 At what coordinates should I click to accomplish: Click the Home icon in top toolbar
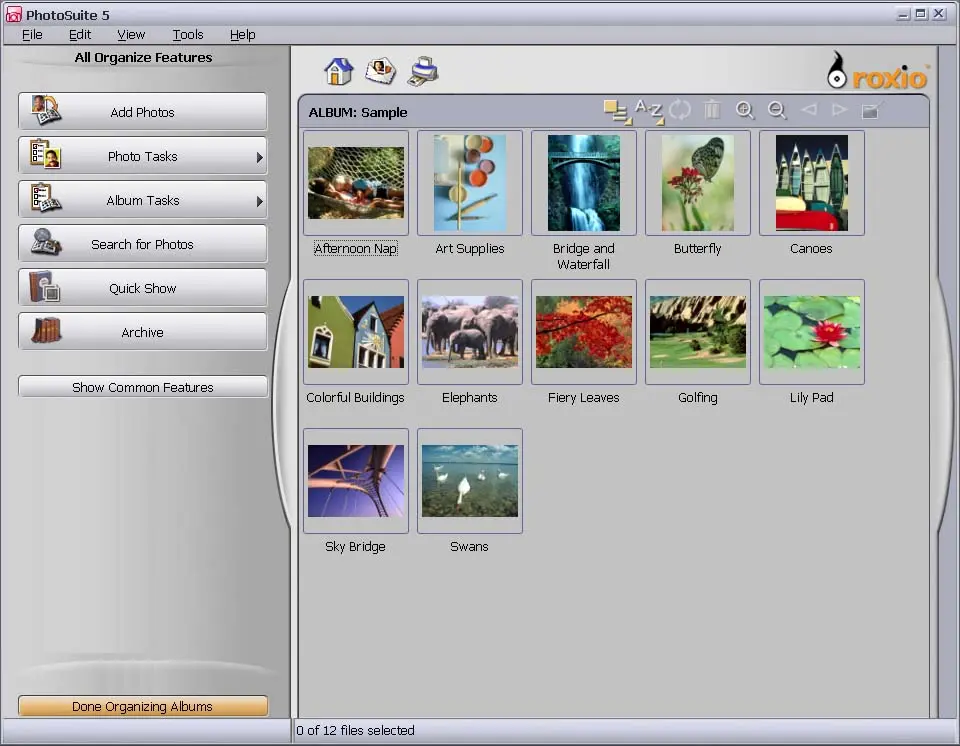[x=339, y=72]
